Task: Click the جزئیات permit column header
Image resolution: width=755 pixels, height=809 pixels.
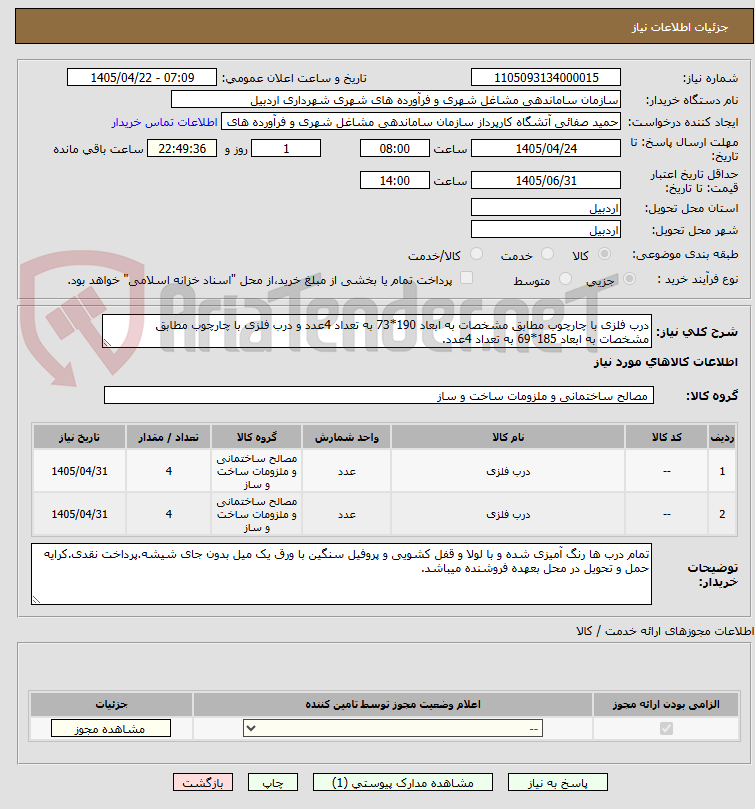Action: (111, 704)
